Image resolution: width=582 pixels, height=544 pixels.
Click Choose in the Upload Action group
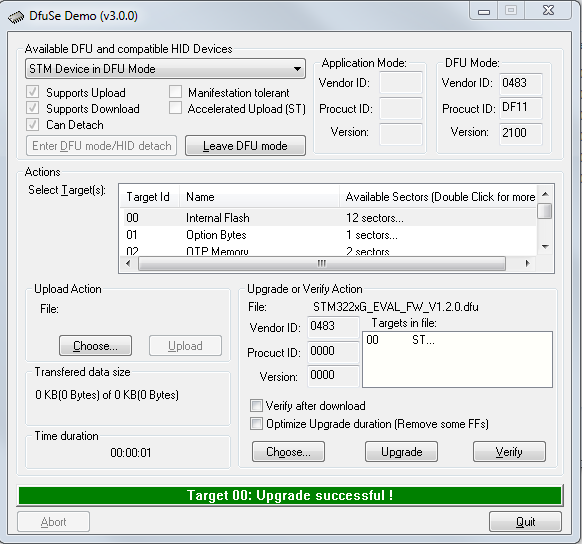click(95, 346)
